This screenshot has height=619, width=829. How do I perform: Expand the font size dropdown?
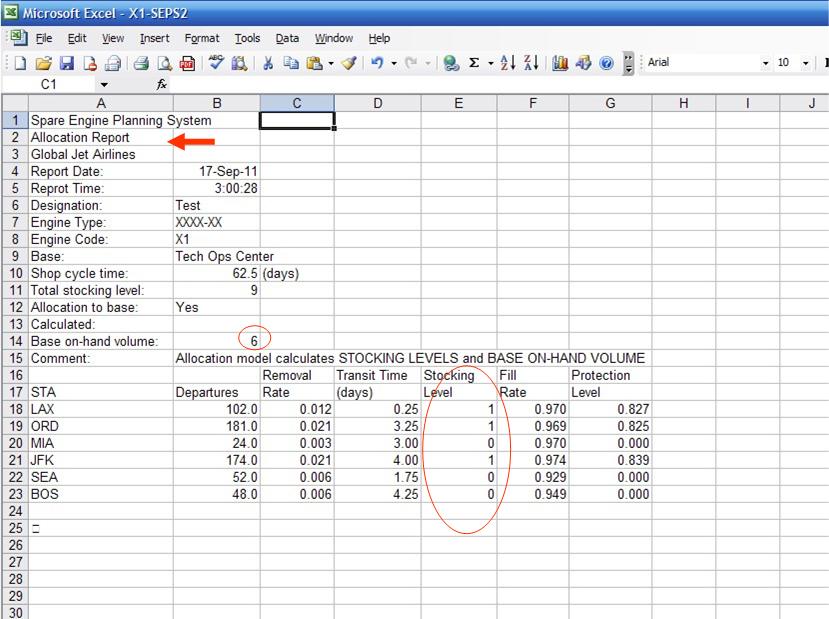(x=806, y=63)
